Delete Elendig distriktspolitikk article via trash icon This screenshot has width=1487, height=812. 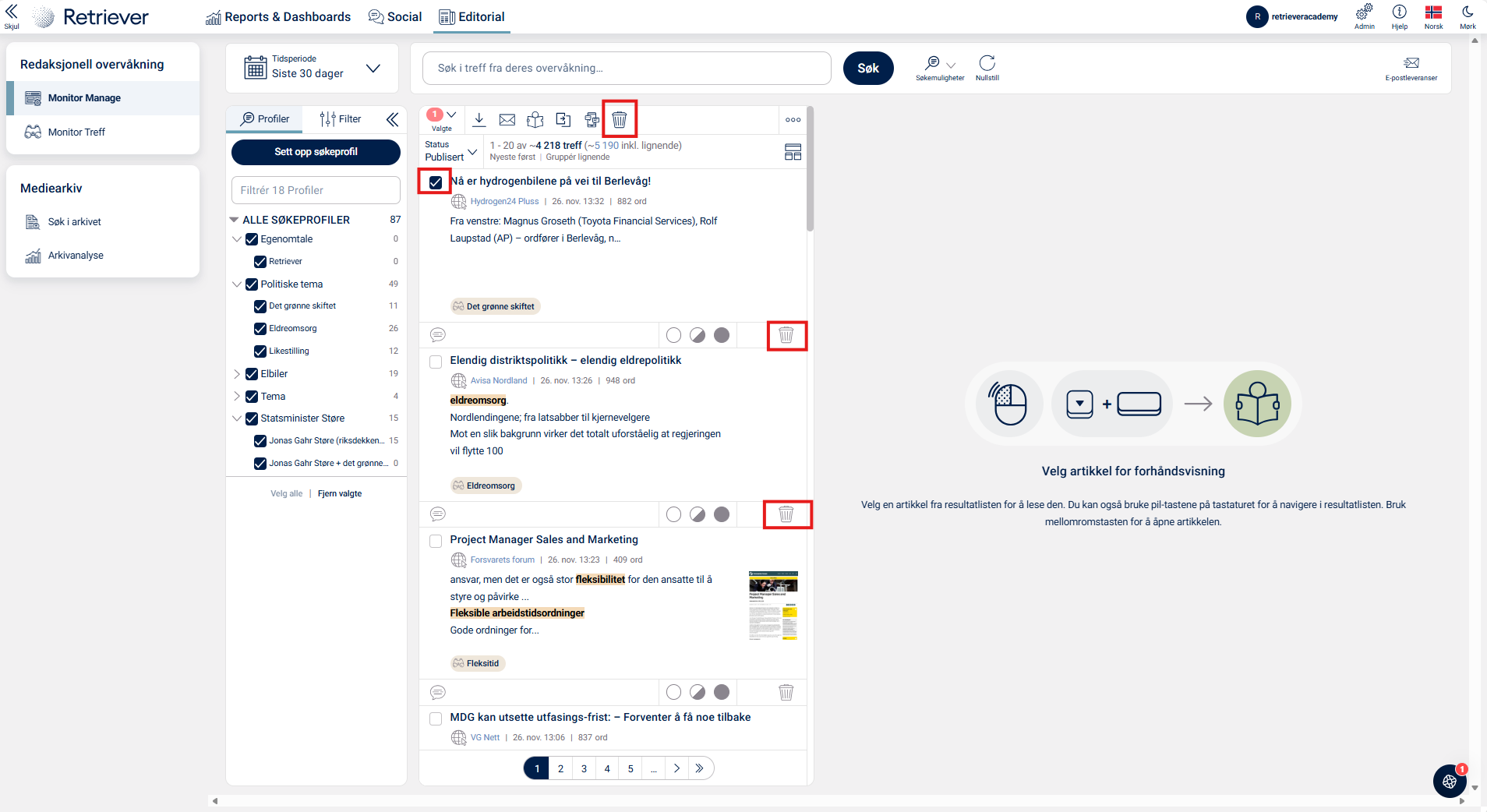[x=786, y=514]
